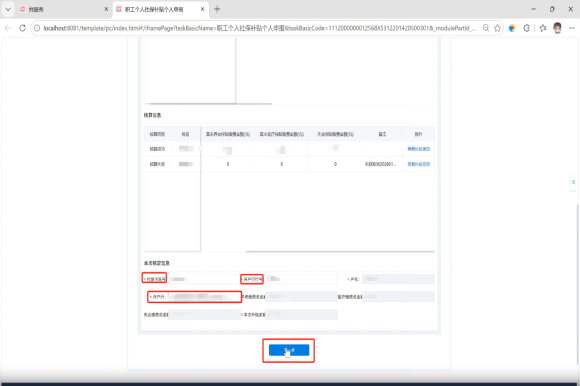The width and height of the screenshot is (580, 386).
Task: Open a new browser tab
Action: tap(217, 9)
